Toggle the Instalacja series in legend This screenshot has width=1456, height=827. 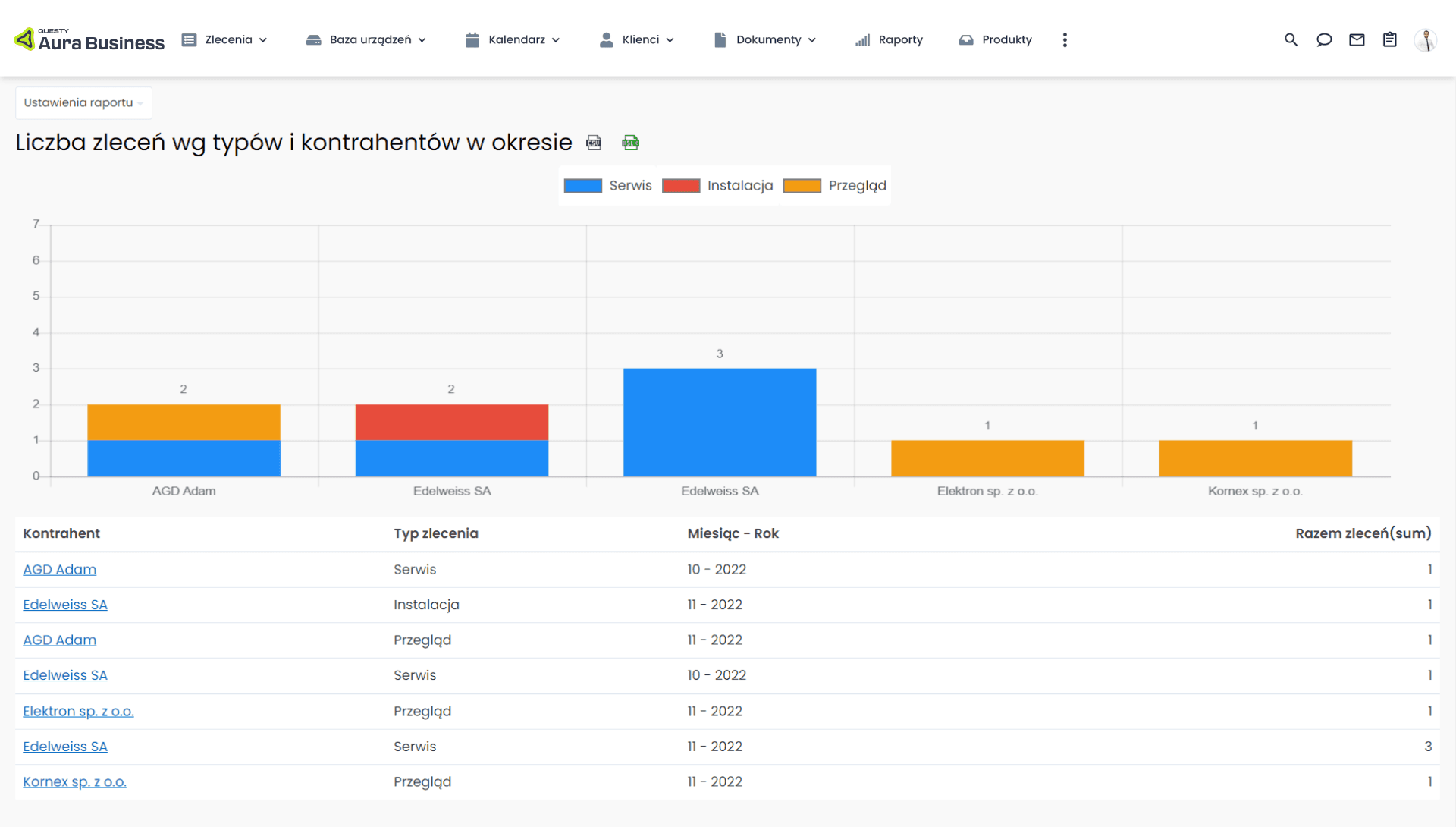(x=717, y=186)
